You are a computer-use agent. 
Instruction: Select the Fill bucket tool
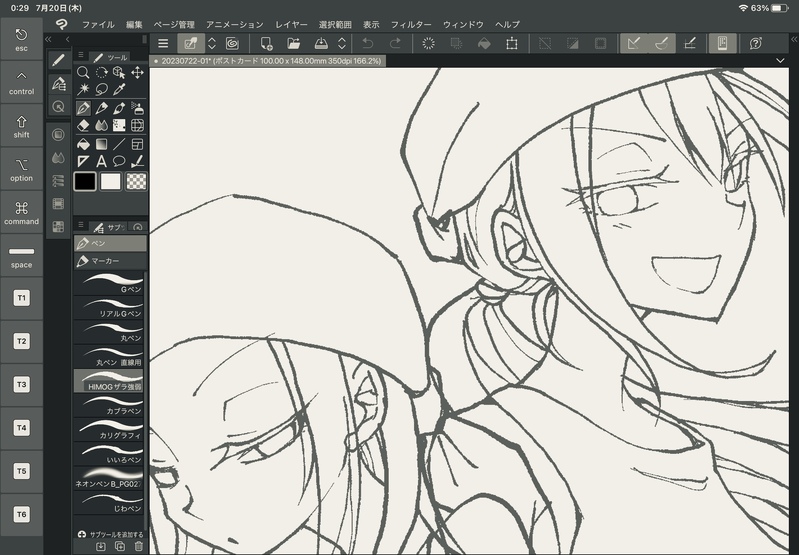pyautogui.click(x=83, y=144)
